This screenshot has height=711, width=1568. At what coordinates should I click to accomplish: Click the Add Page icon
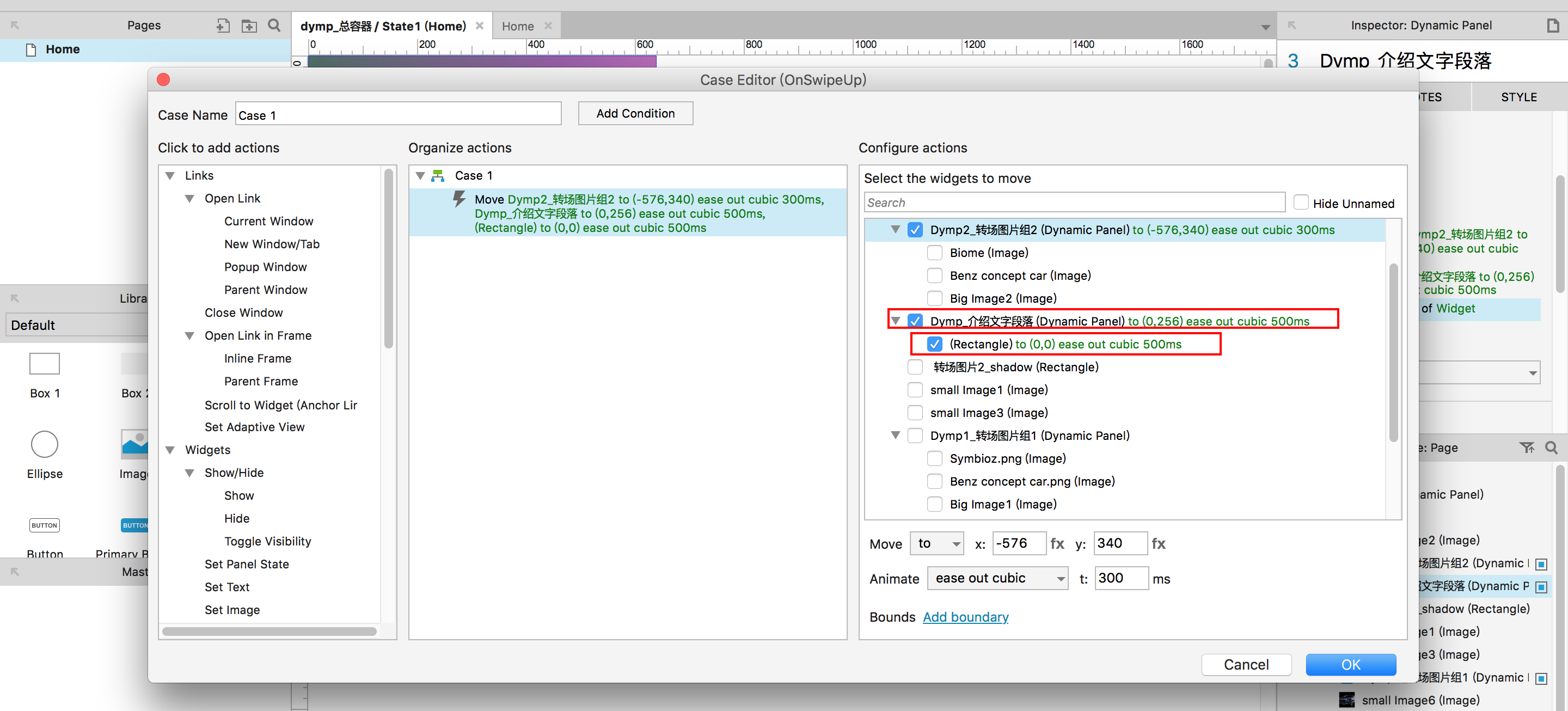223,26
